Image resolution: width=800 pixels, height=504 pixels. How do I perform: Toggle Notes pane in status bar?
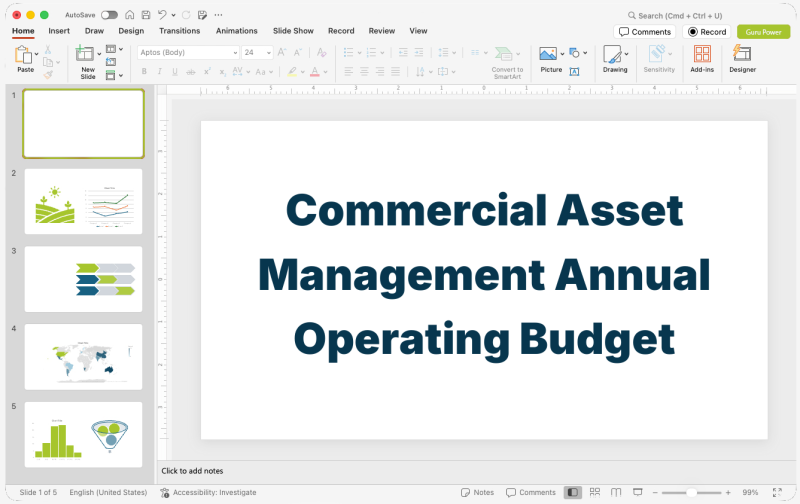pos(478,492)
